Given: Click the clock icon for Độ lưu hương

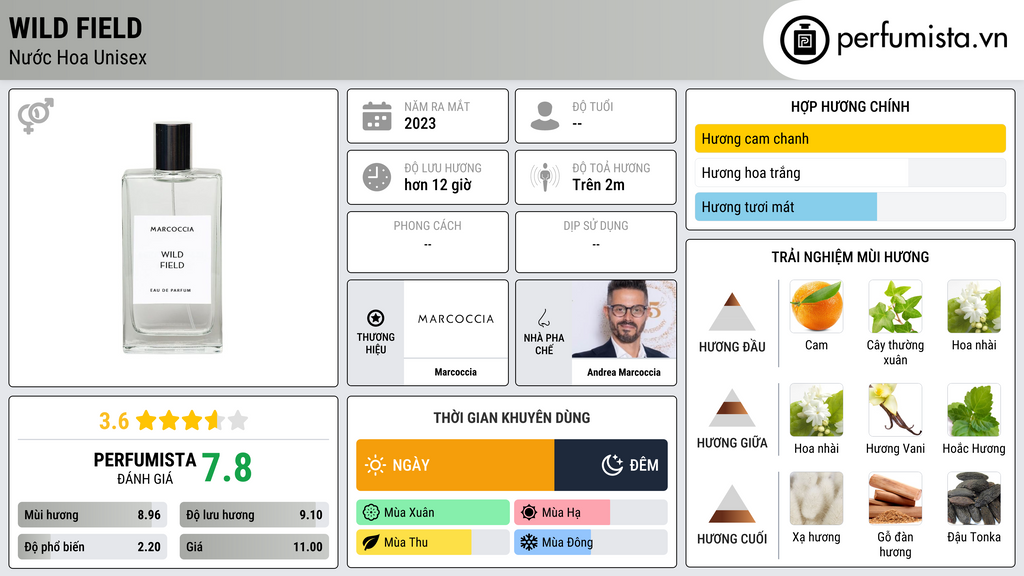Looking at the screenshot, I should (377, 177).
